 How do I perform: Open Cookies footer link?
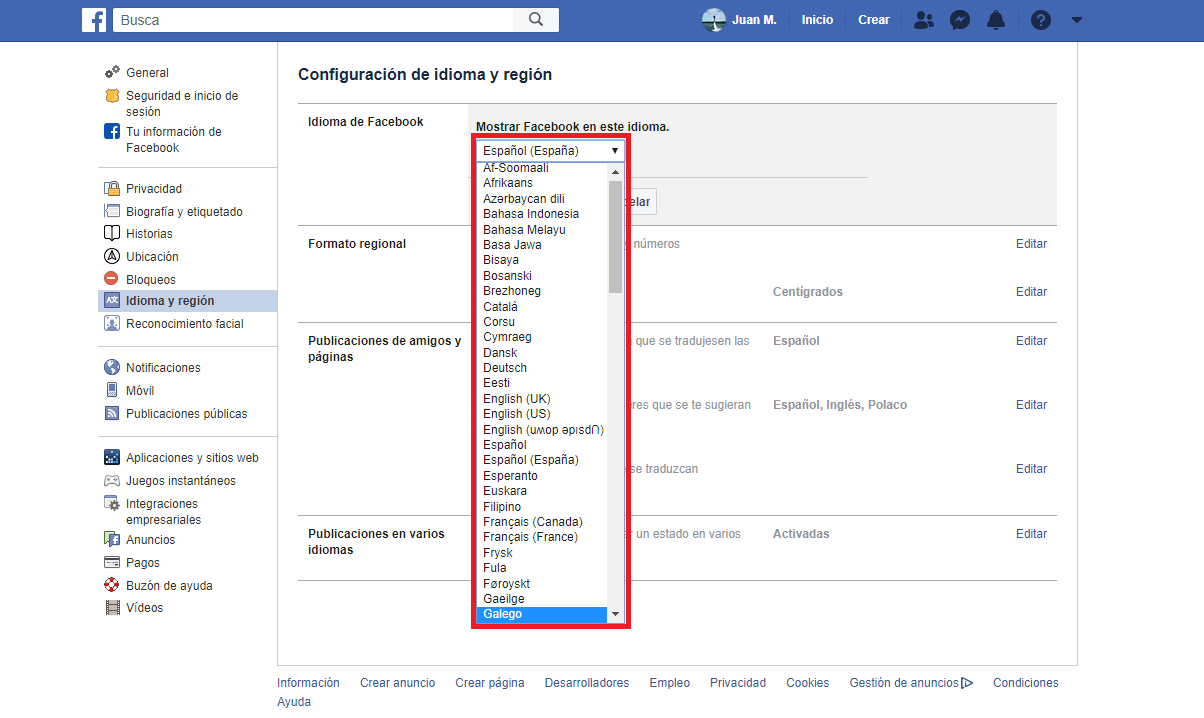pos(807,683)
